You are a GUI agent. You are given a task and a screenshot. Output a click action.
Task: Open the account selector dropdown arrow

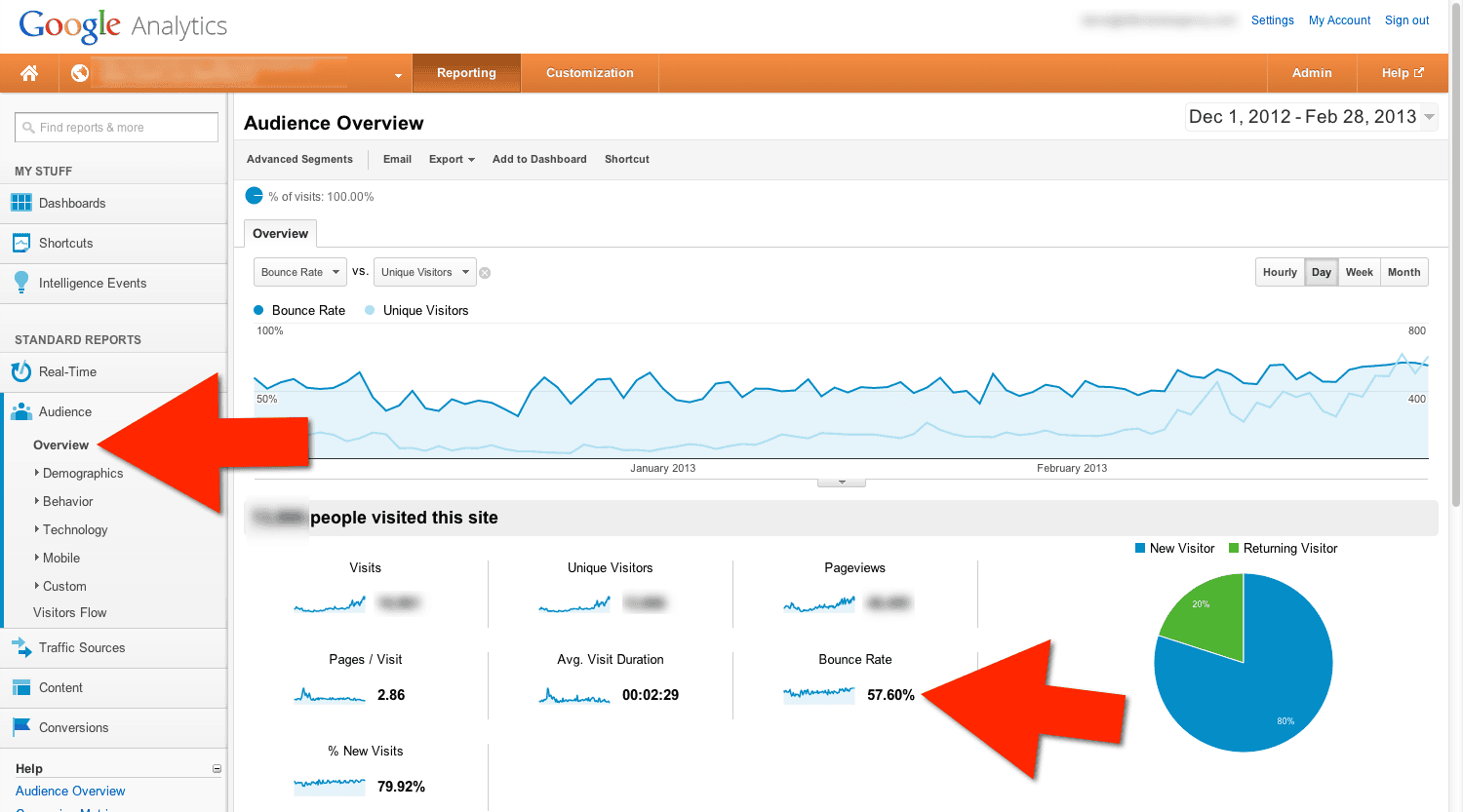[398, 75]
